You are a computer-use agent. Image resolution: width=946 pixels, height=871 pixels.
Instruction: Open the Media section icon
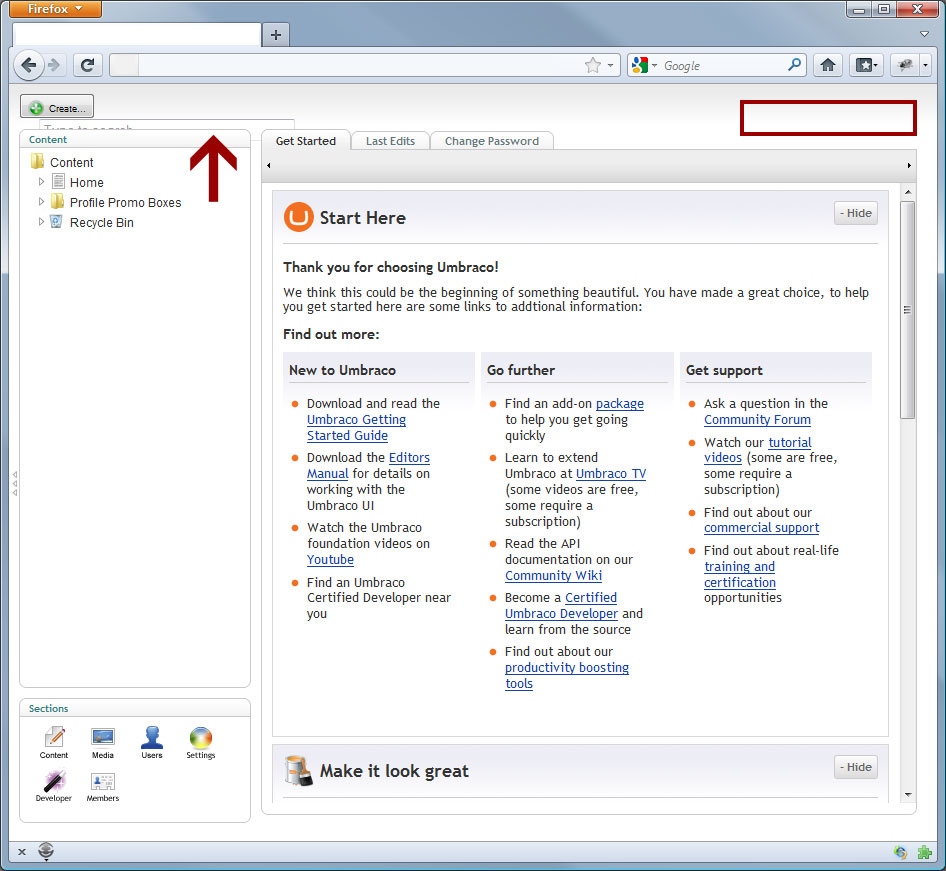[x=103, y=738]
